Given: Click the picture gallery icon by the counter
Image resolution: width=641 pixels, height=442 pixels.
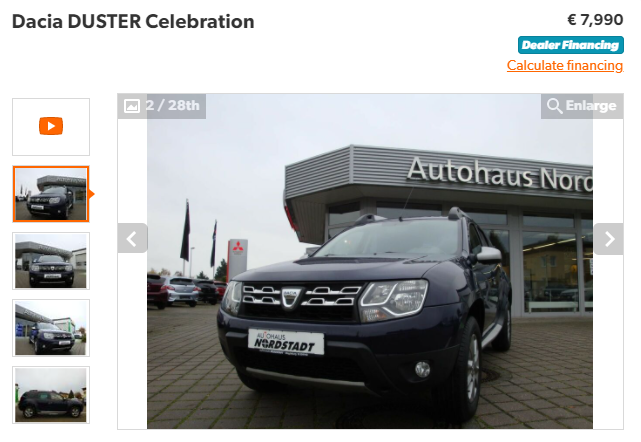Looking at the screenshot, I should point(132,106).
